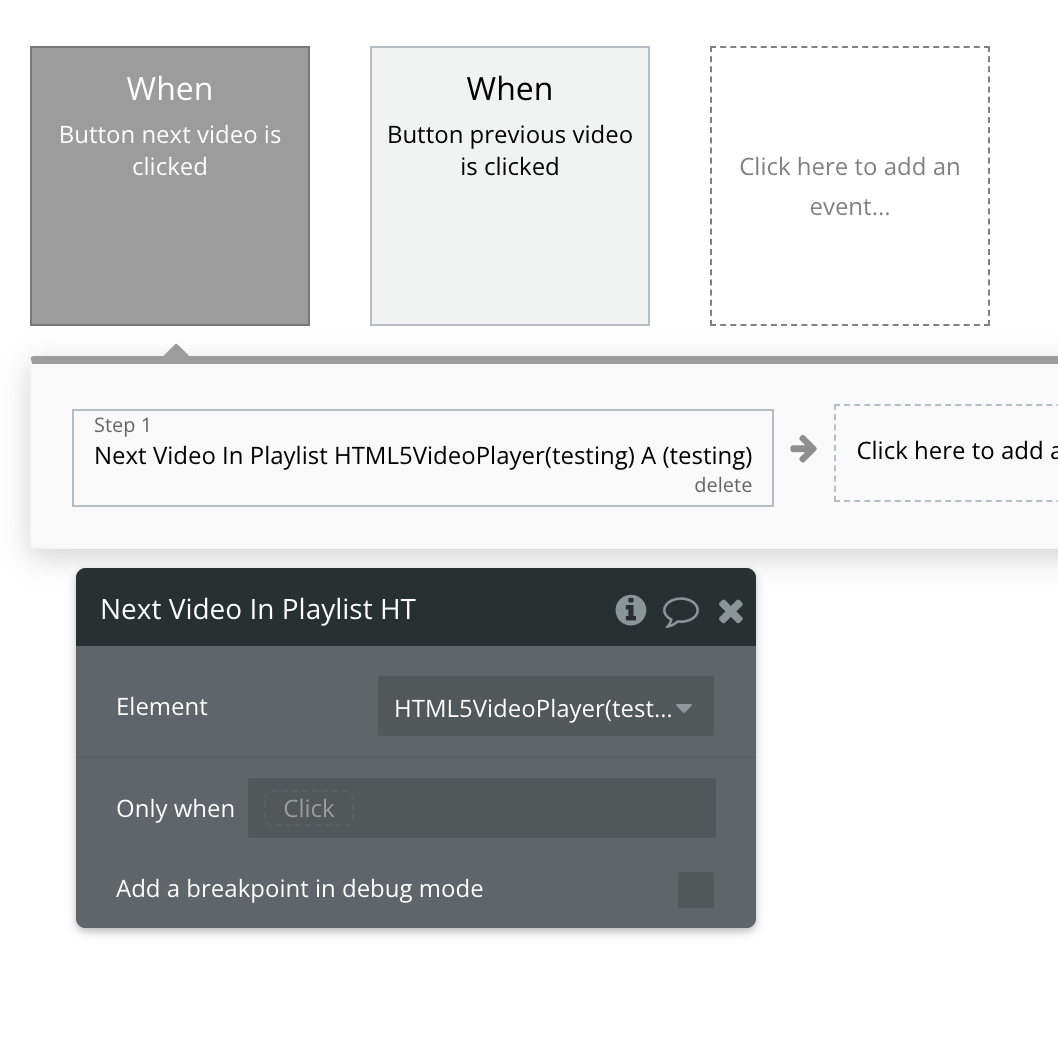The width and height of the screenshot is (1058, 1042).
Task: Click here to add an action
Action: (950, 451)
